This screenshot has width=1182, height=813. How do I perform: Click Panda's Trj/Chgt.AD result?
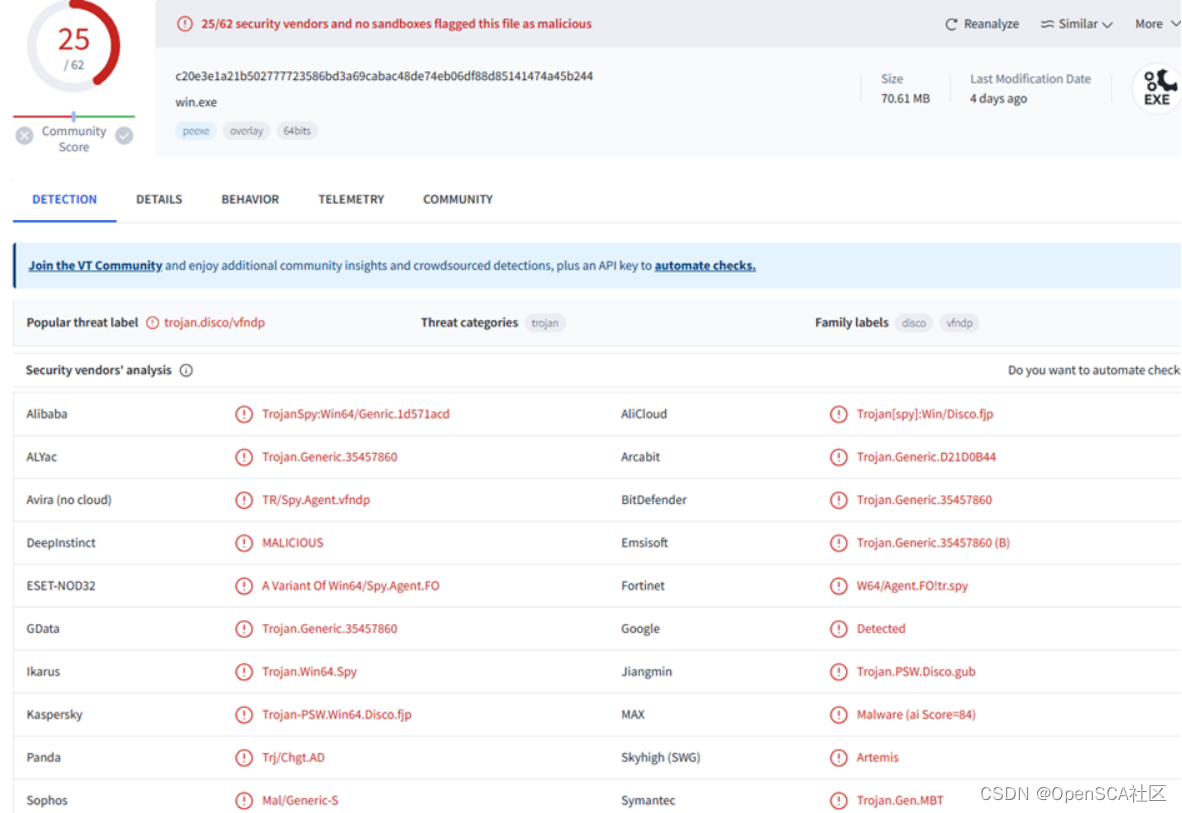(x=293, y=758)
